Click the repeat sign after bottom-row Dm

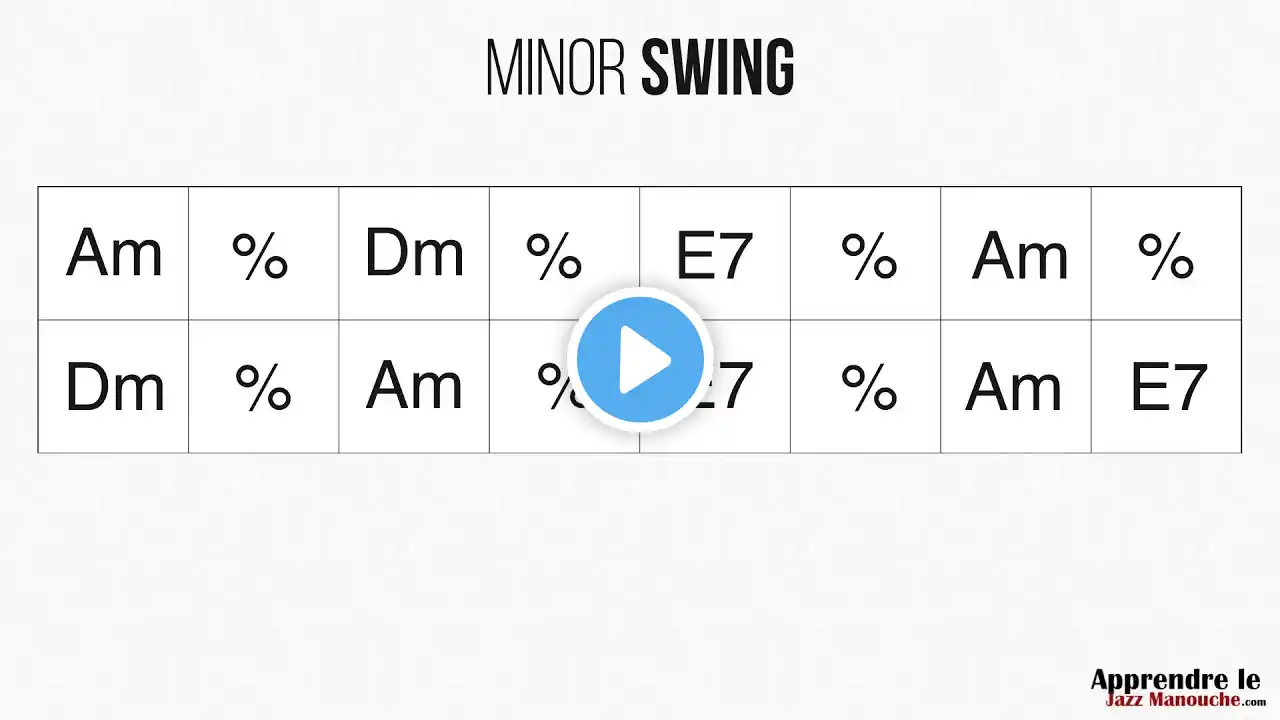tap(263, 388)
